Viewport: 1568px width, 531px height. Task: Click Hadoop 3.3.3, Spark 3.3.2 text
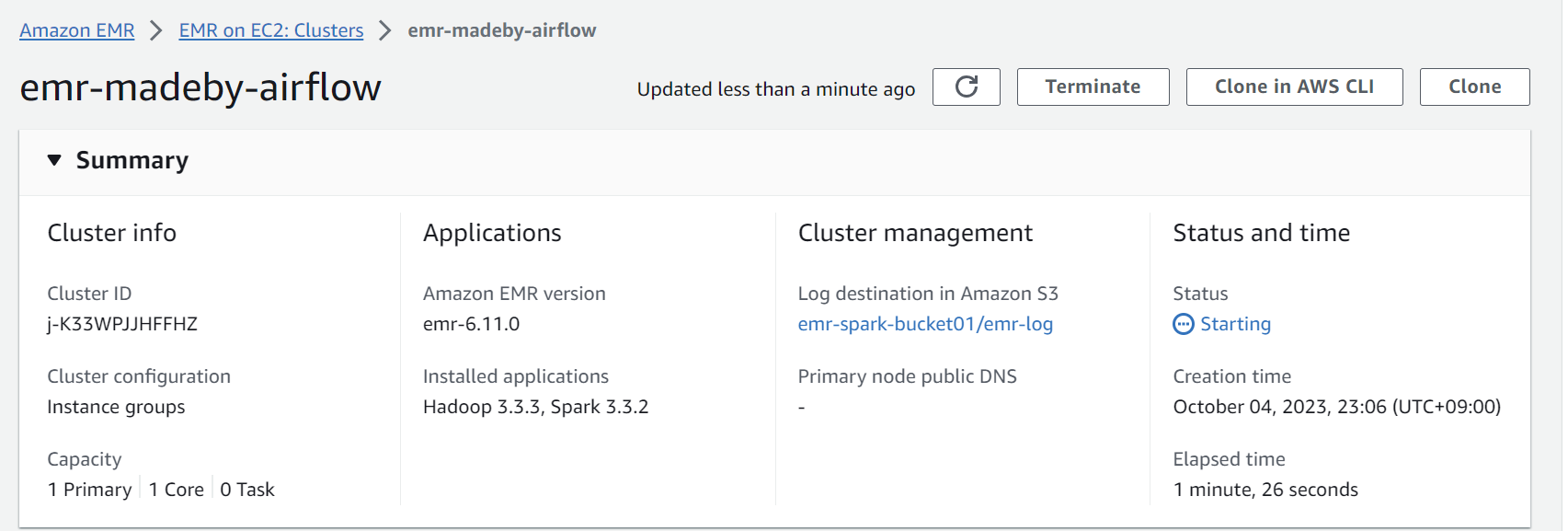[535, 407]
